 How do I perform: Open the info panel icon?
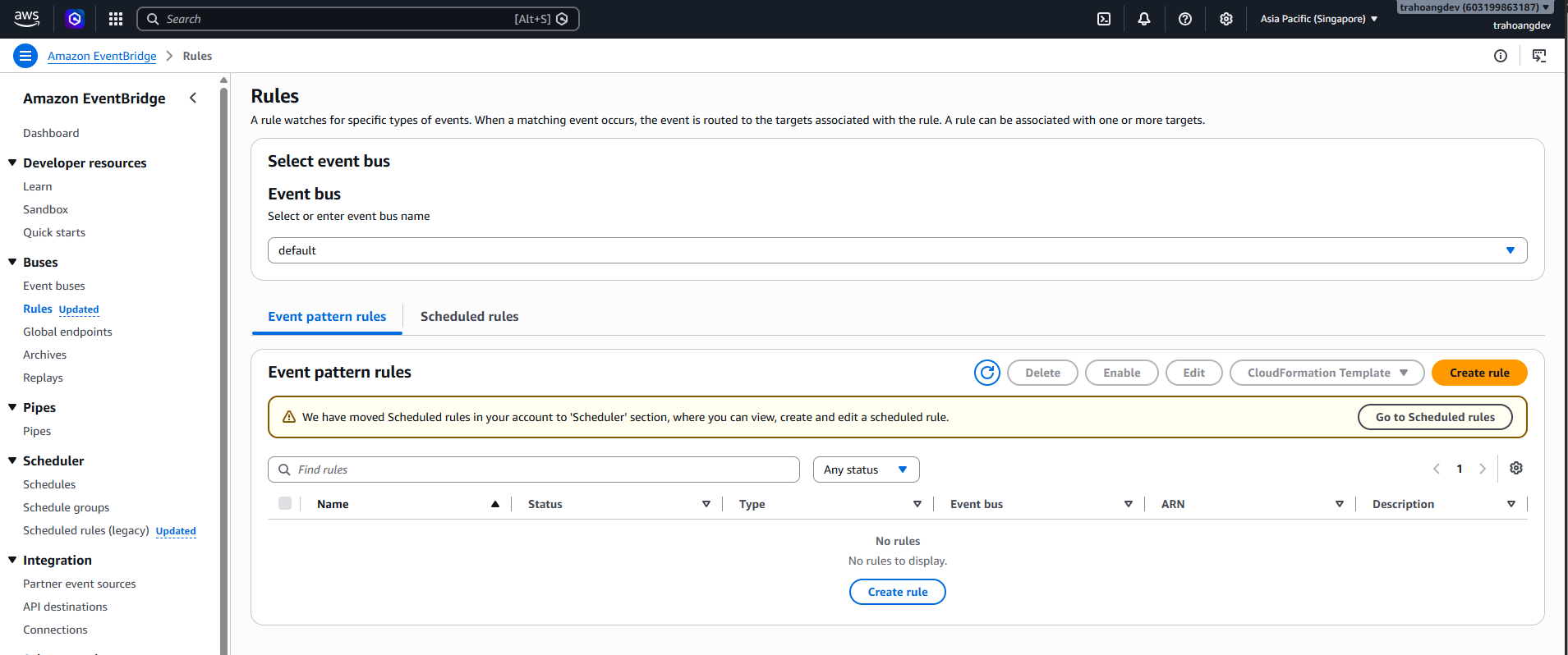(1501, 56)
